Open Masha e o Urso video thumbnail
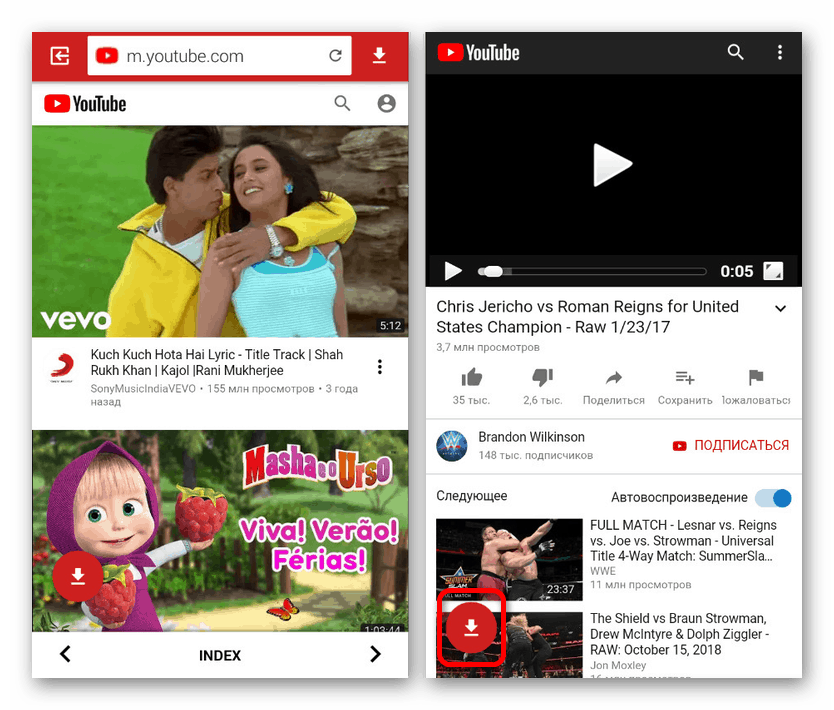Screen dimensions: 834x710 pyautogui.click(x=220, y=531)
